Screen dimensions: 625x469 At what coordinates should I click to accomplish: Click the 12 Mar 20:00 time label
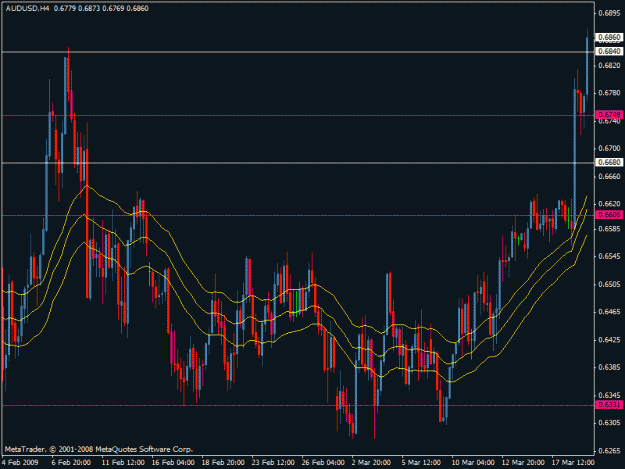pos(523,462)
